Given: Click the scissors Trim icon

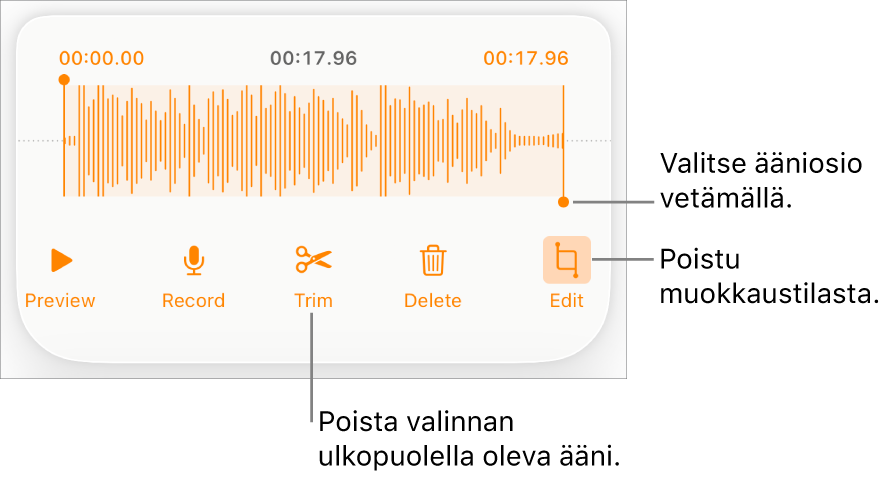Looking at the screenshot, I should [x=314, y=259].
